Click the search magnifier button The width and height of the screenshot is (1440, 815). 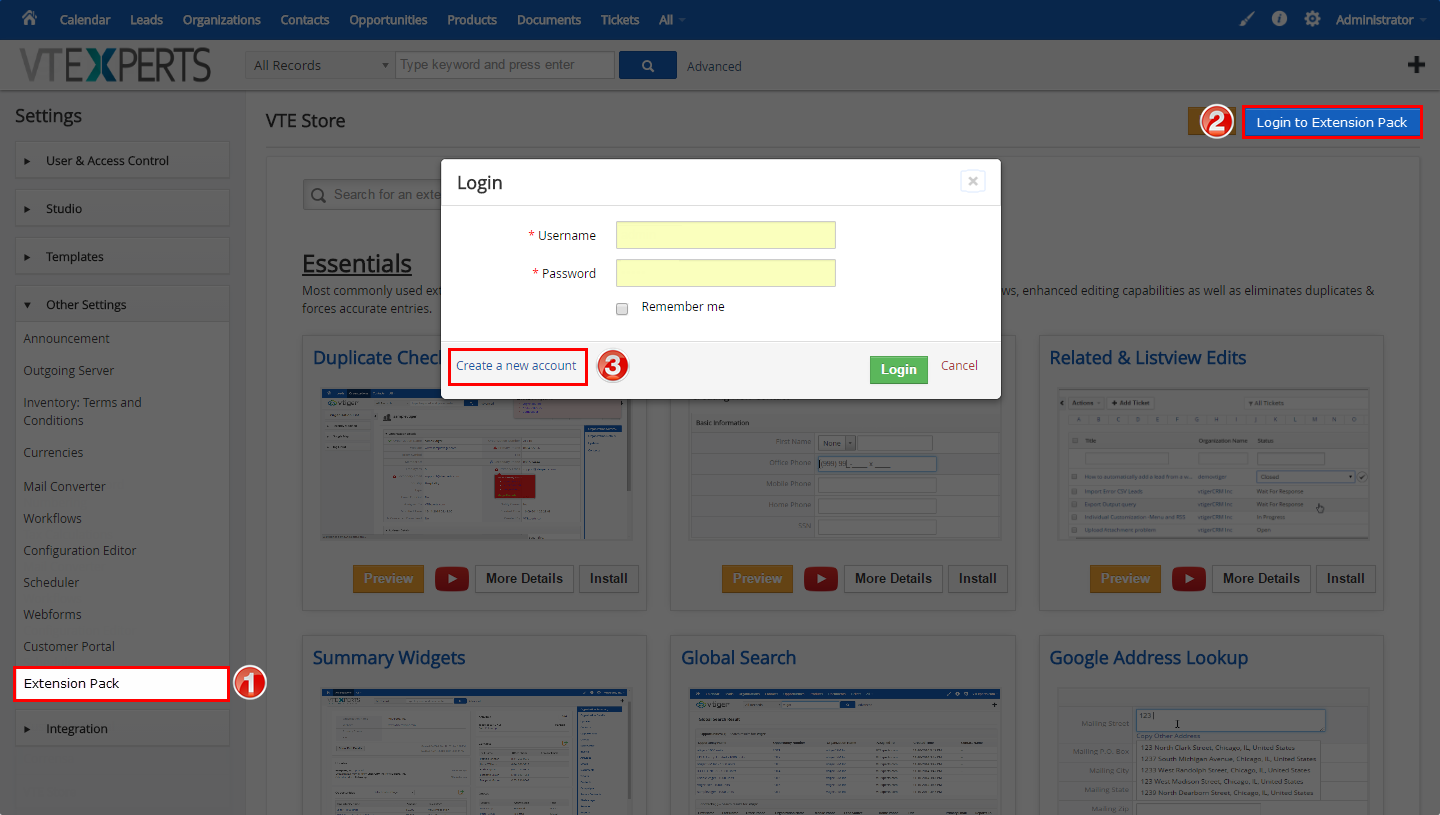coord(648,65)
